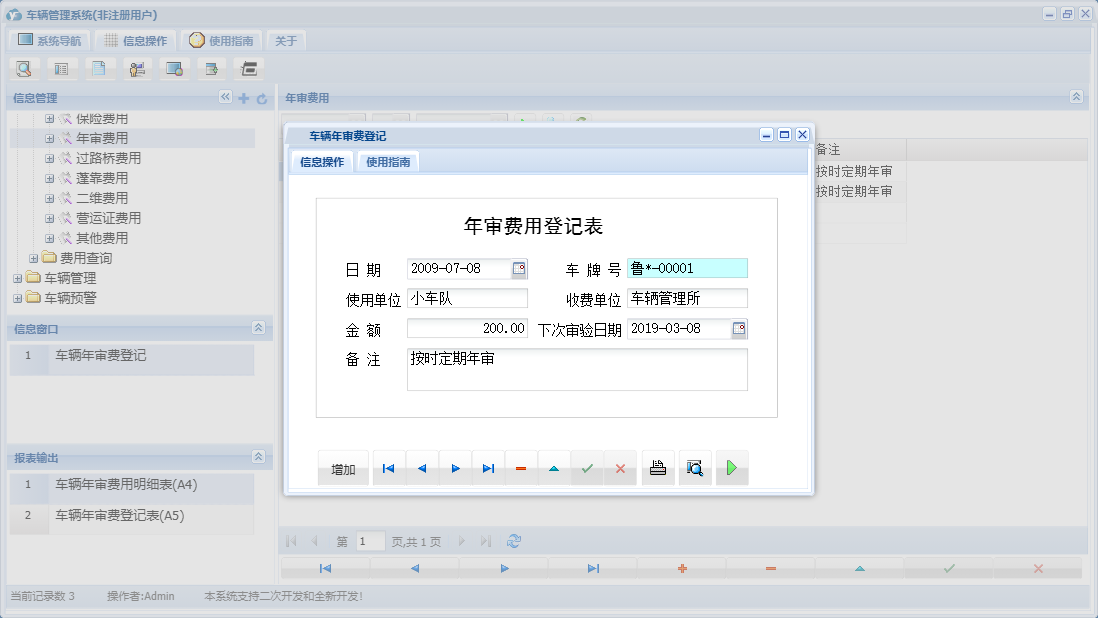Select the magnifier search icon in the main toolbar
This screenshot has width=1098, height=618.
click(23, 68)
